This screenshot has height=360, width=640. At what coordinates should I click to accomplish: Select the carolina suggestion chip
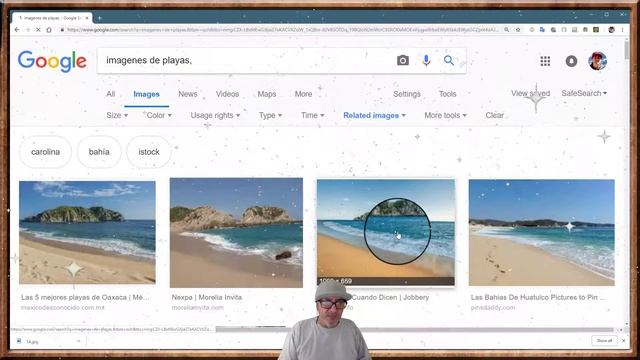(x=45, y=152)
